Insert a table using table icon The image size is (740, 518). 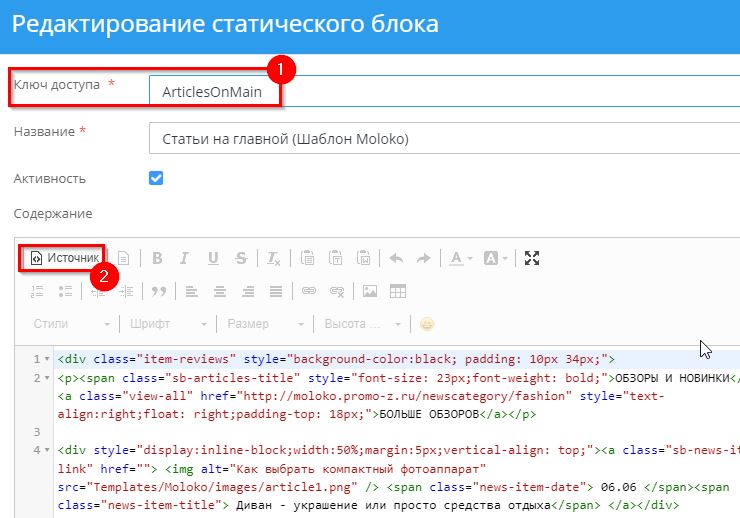(x=397, y=291)
